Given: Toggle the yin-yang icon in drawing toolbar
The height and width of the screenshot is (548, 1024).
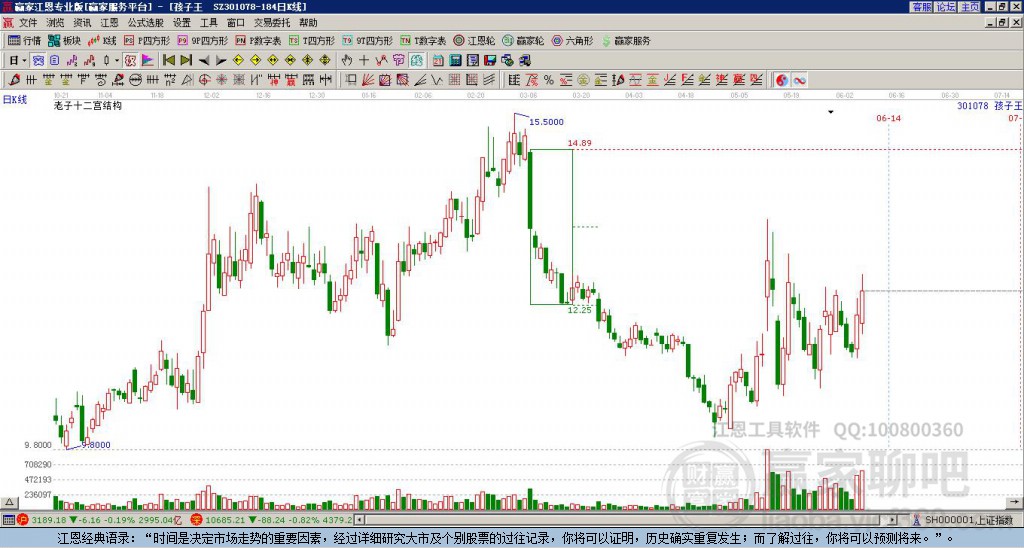Looking at the screenshot, I should 782,80.
